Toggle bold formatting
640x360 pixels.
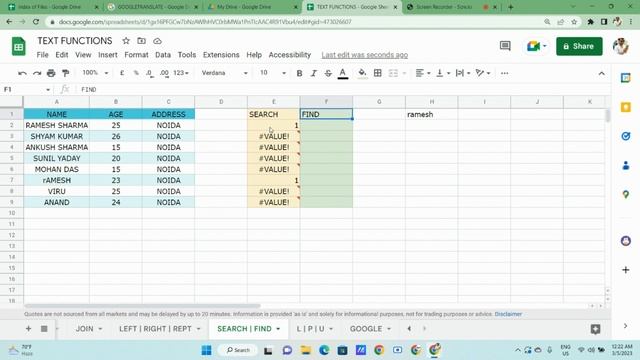pyautogui.click(x=299, y=73)
